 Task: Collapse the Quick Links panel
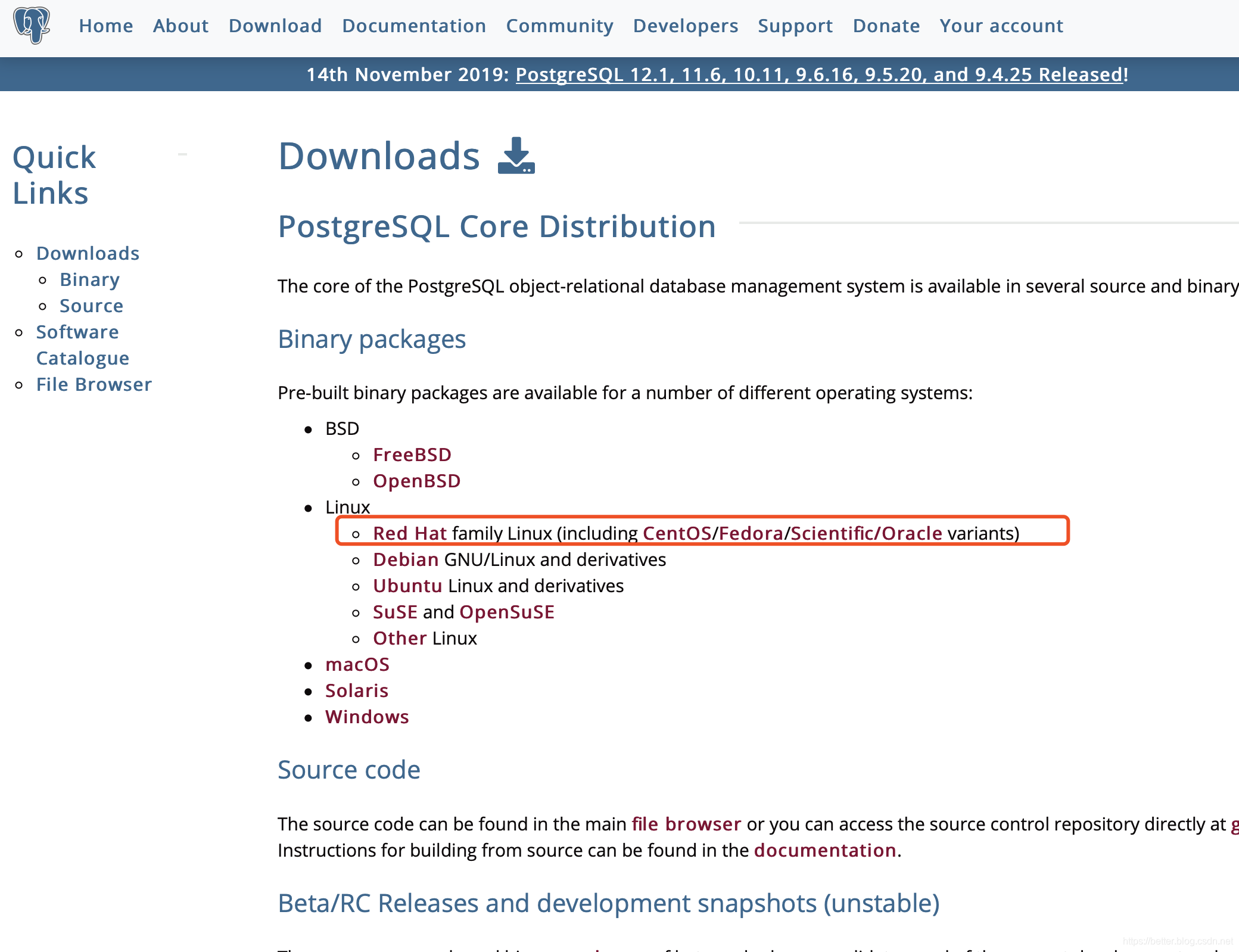pos(181,154)
